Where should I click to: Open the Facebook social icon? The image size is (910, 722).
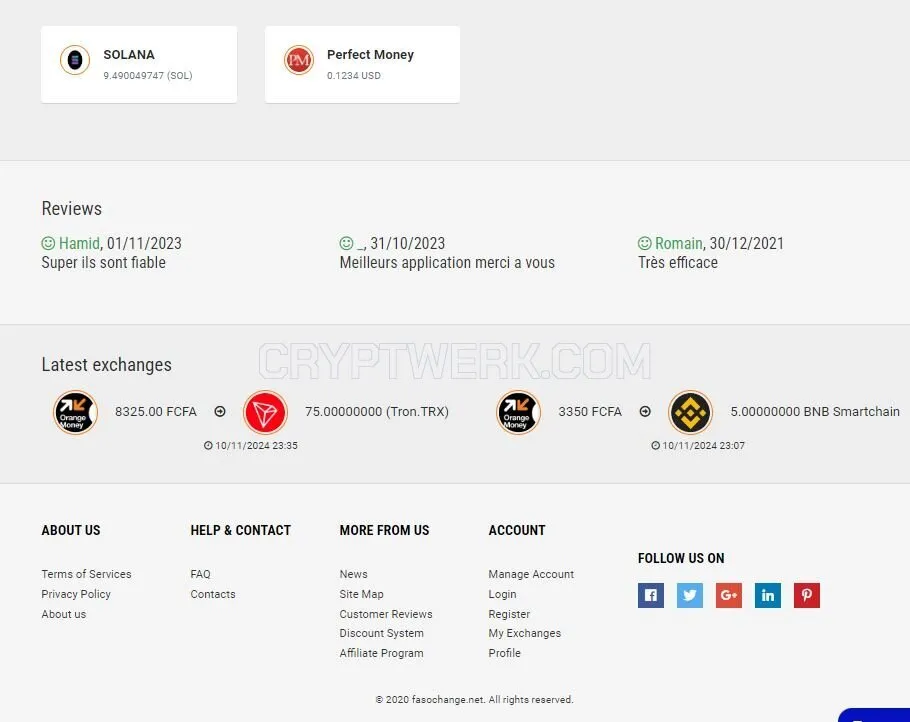[x=651, y=595]
